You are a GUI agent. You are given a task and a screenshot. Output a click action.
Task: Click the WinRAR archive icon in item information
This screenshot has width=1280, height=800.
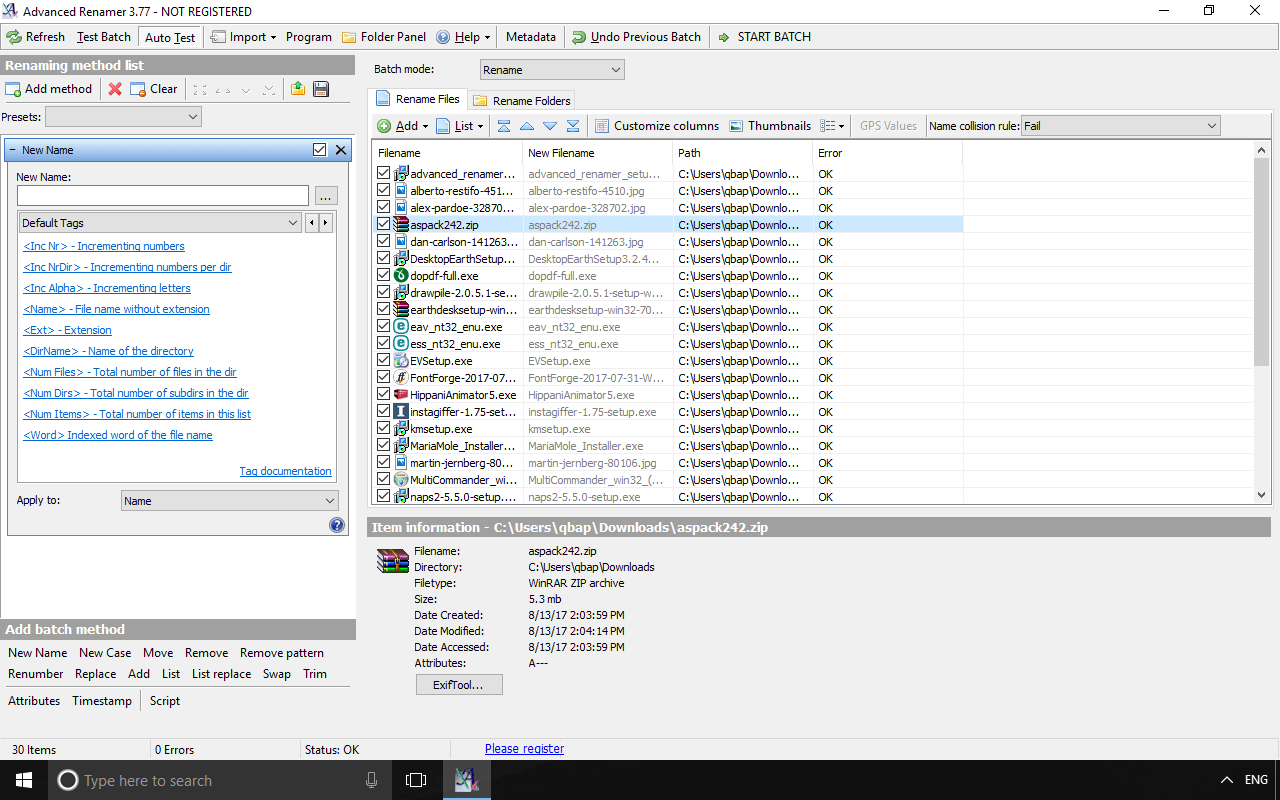[392, 561]
